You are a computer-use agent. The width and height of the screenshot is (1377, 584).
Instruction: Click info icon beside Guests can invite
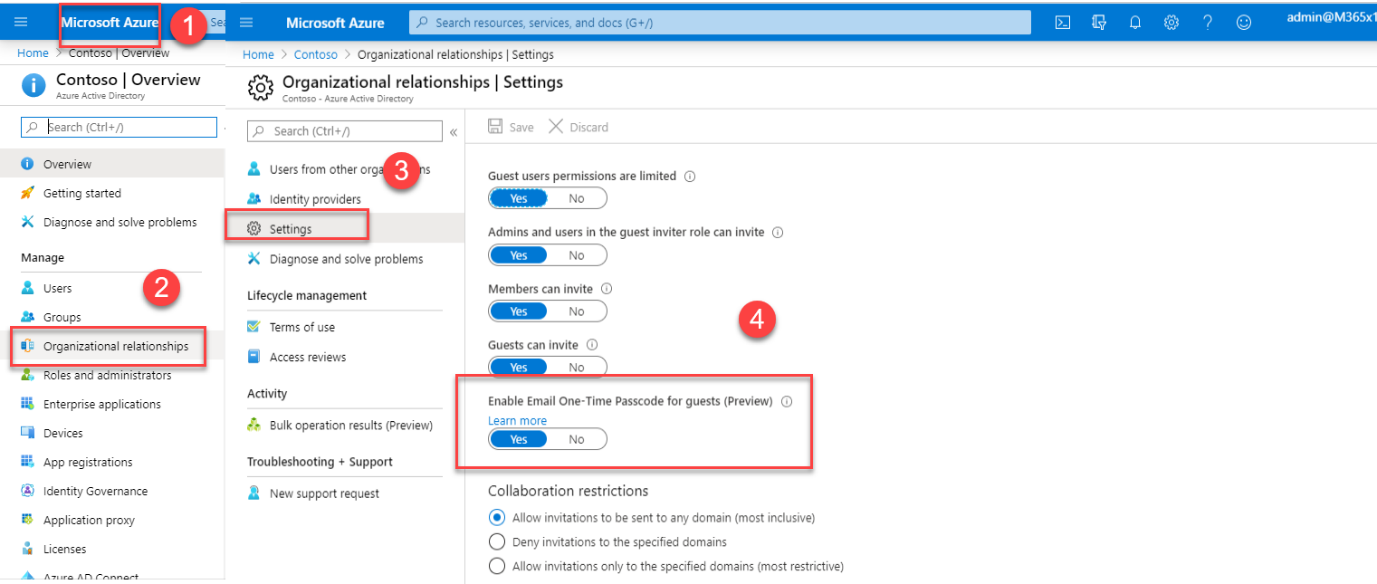pyautogui.click(x=592, y=345)
